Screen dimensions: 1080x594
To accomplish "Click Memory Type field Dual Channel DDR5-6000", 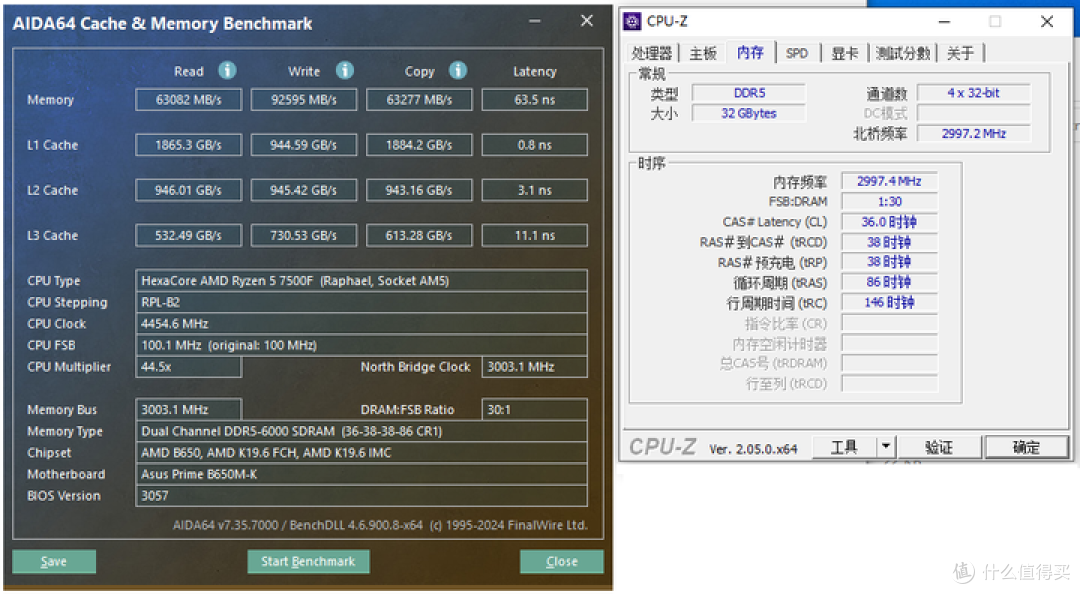I will click(362, 431).
